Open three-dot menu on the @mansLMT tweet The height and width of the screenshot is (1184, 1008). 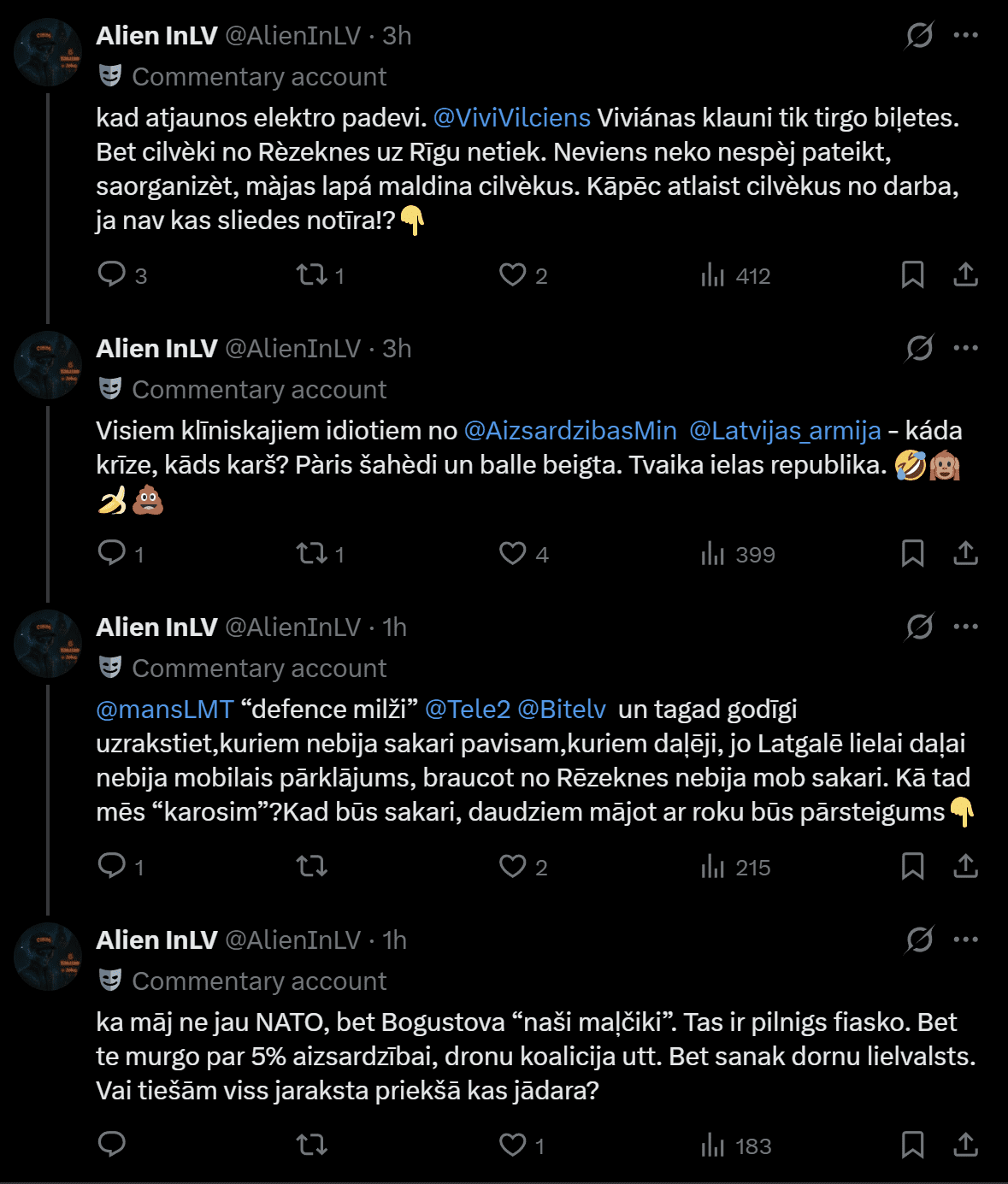point(965,627)
